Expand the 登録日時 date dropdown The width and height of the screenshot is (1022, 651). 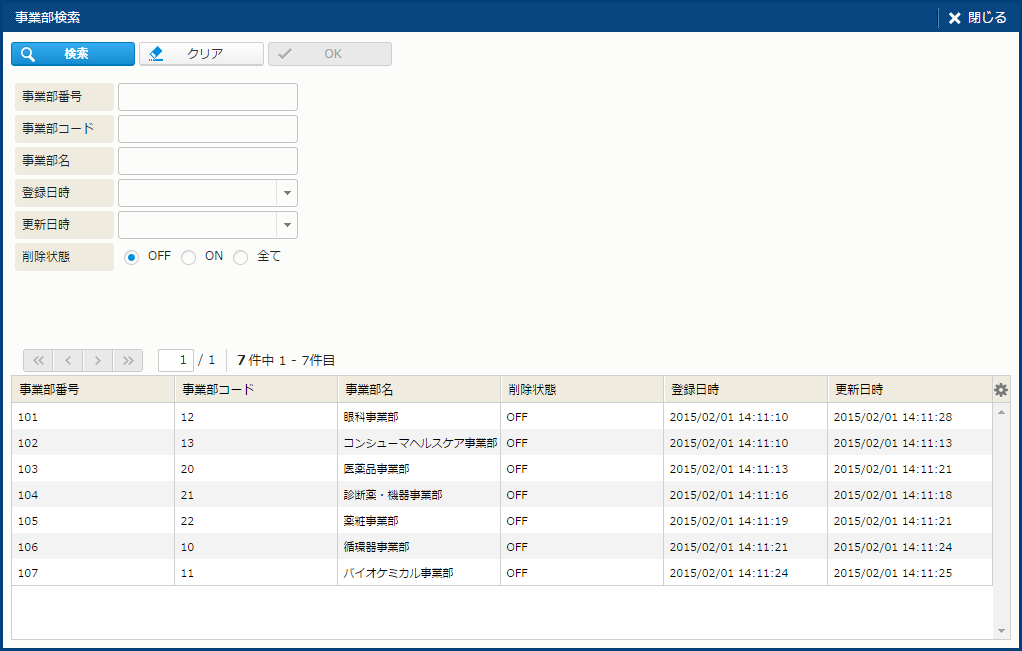click(x=287, y=193)
